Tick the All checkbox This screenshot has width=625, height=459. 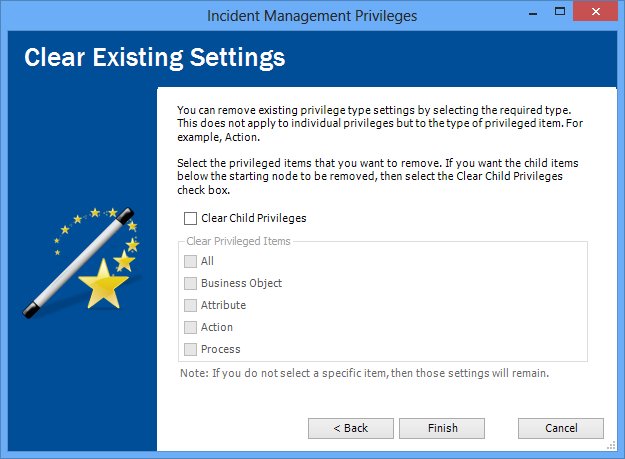click(x=190, y=261)
